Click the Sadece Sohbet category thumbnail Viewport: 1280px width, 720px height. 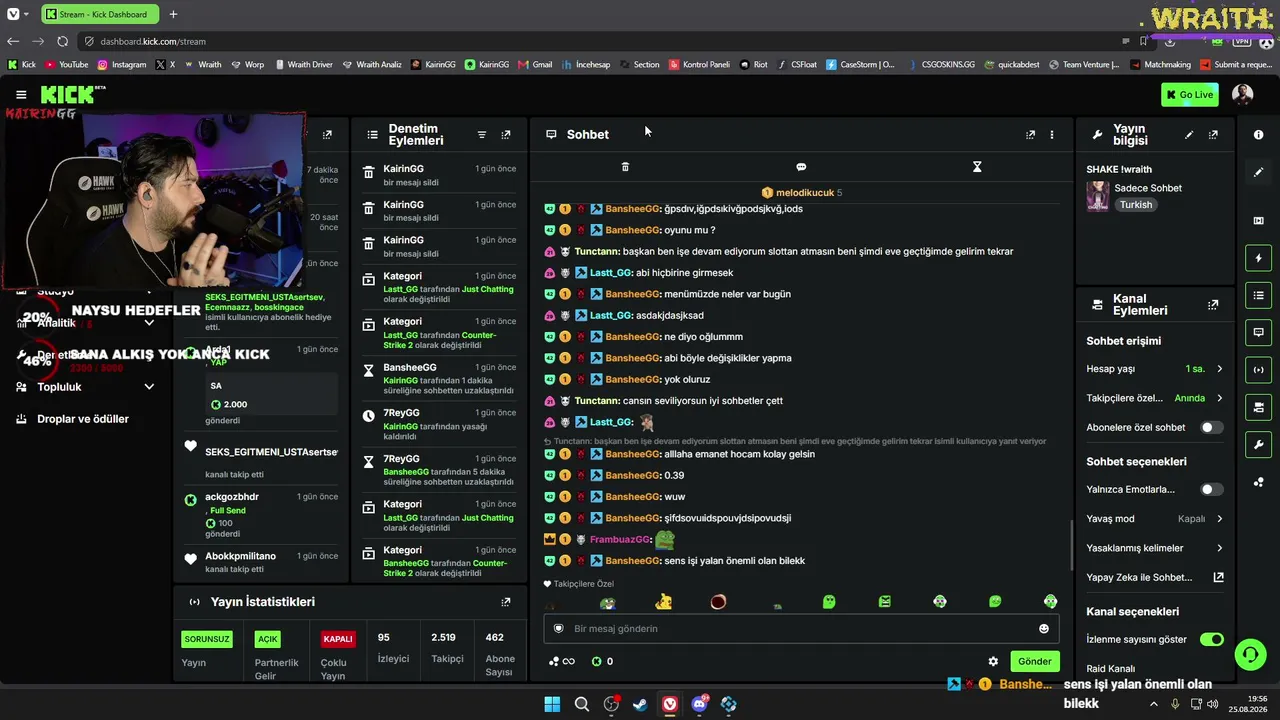1098,196
